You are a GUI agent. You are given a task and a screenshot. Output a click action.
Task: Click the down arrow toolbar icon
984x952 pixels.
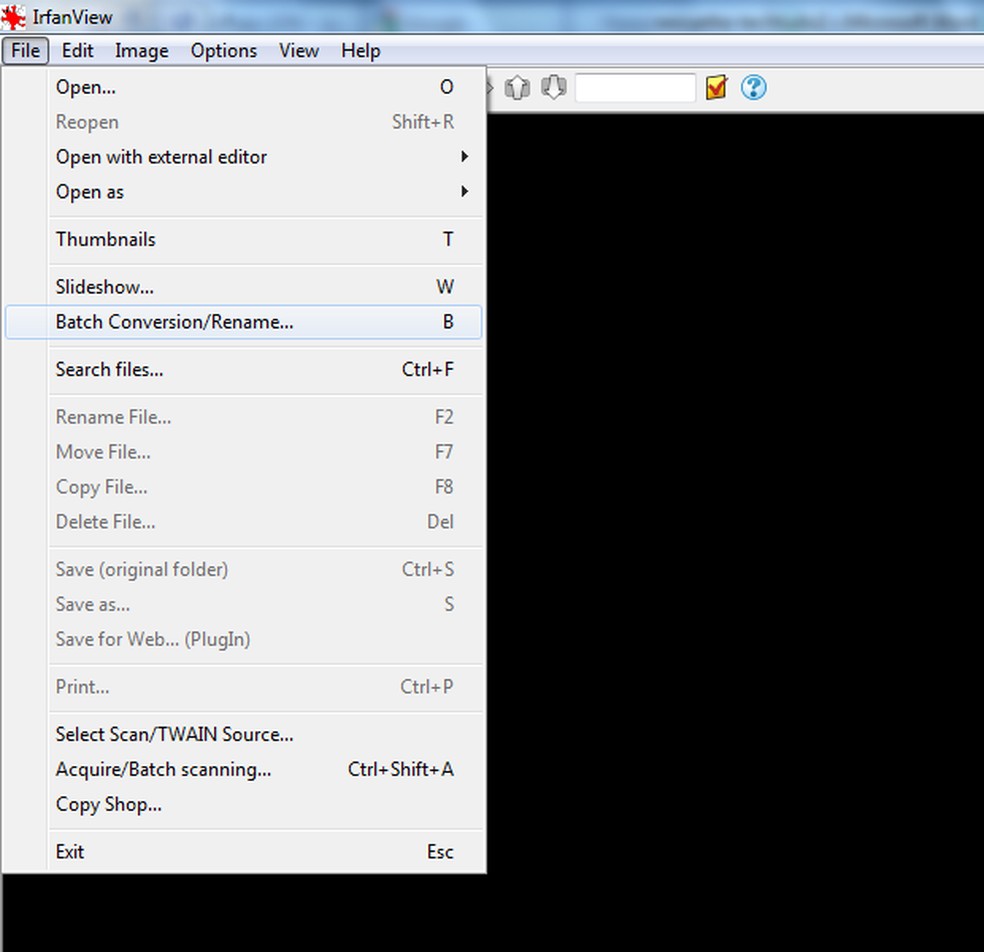coord(554,87)
